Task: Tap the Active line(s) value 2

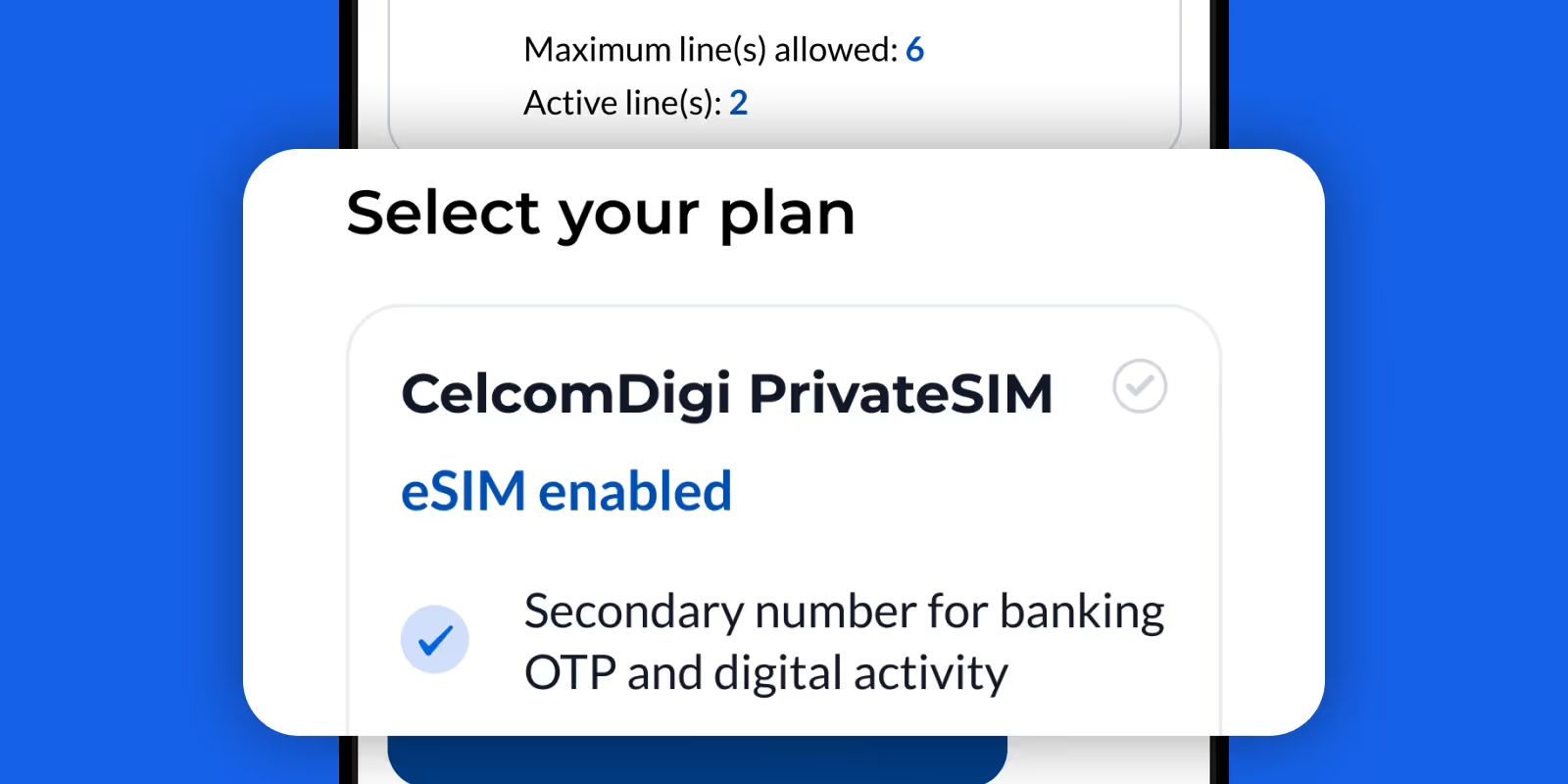Action: pyautogui.click(x=739, y=102)
